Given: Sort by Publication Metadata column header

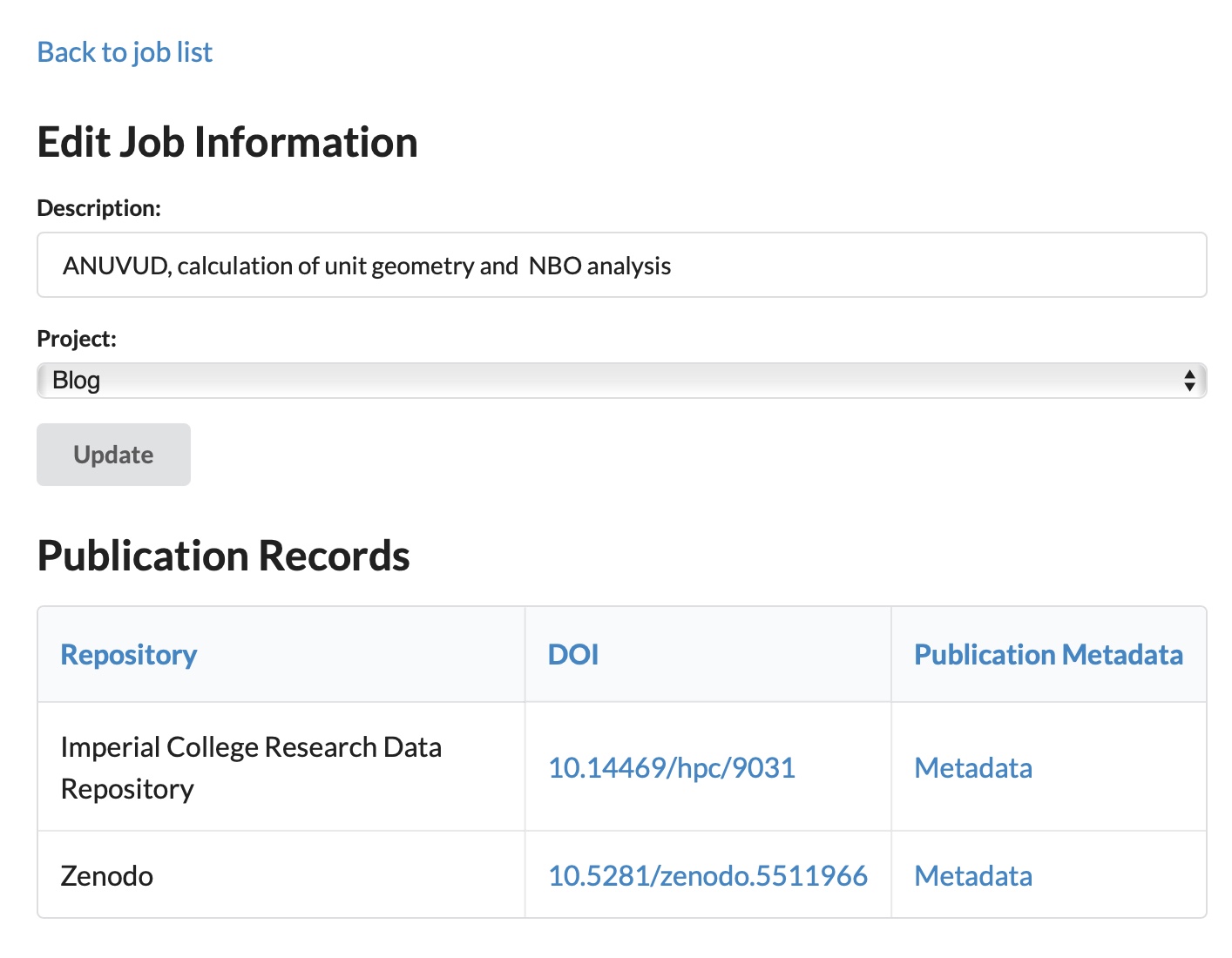Looking at the screenshot, I should pyautogui.click(x=1048, y=655).
